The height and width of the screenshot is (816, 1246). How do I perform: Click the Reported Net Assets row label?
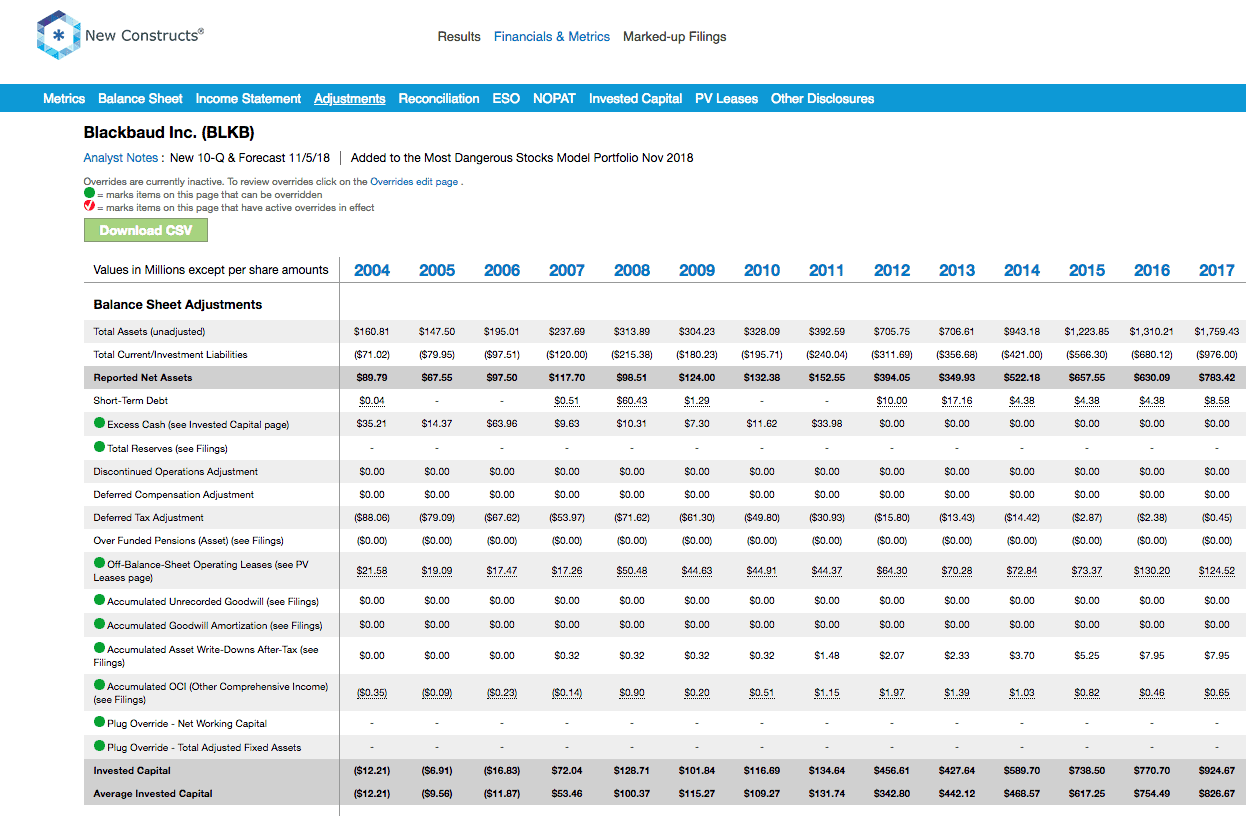pyautogui.click(x=143, y=378)
